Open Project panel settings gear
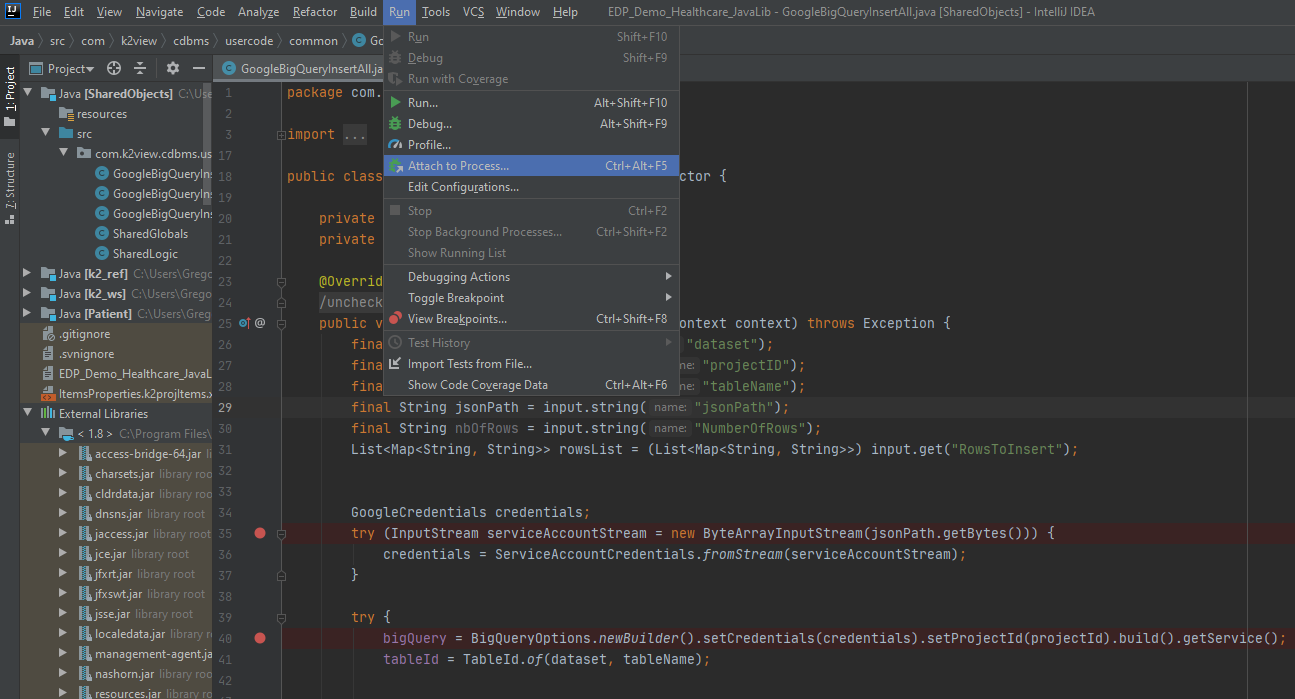This screenshot has height=699, width=1295. pyautogui.click(x=173, y=68)
